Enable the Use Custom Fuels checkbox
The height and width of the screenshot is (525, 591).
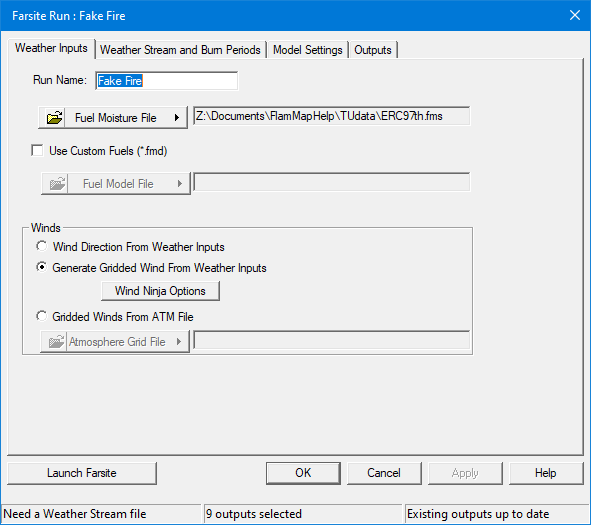[x=37, y=150]
